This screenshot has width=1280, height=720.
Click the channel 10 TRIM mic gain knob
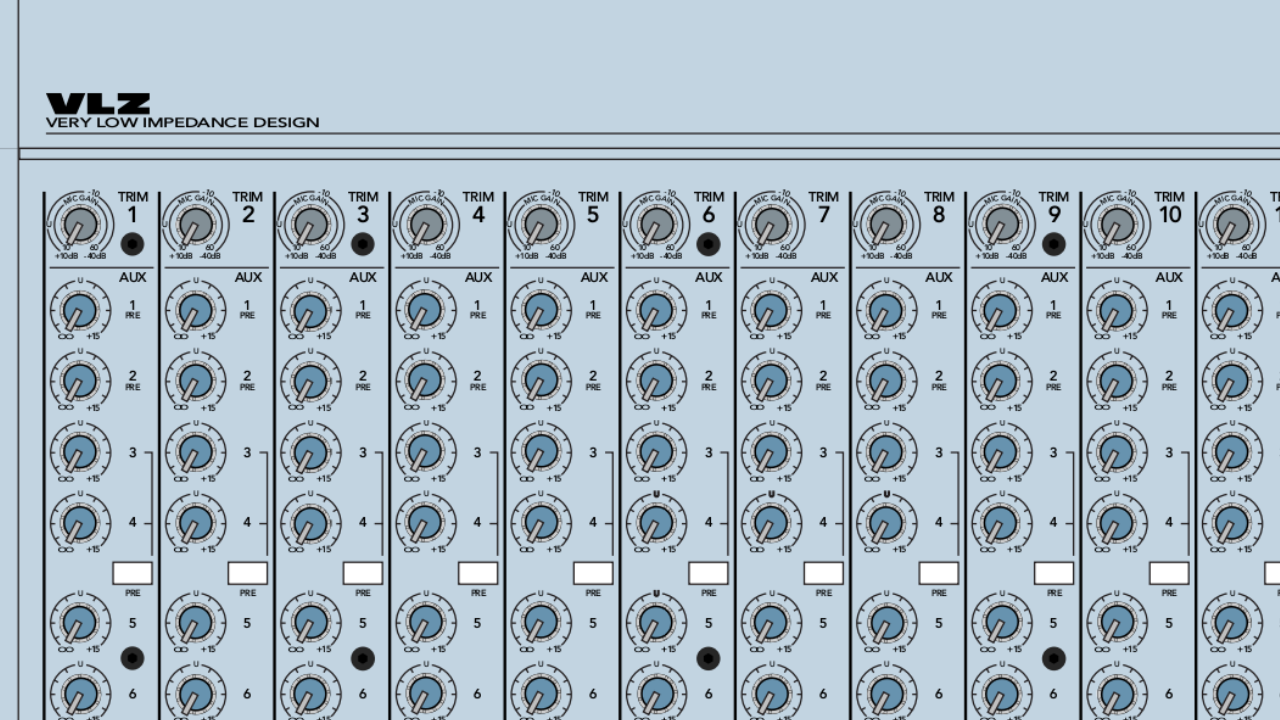[1117, 223]
